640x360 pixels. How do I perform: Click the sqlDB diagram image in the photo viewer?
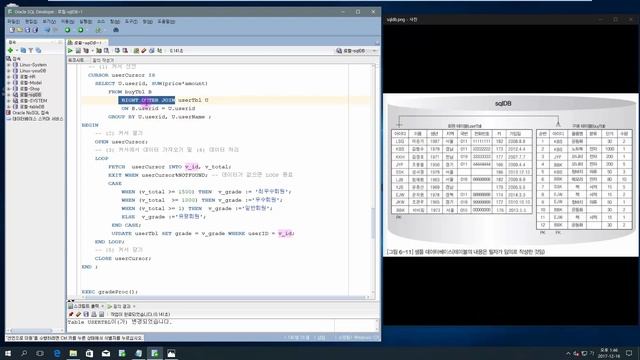(x=511, y=175)
